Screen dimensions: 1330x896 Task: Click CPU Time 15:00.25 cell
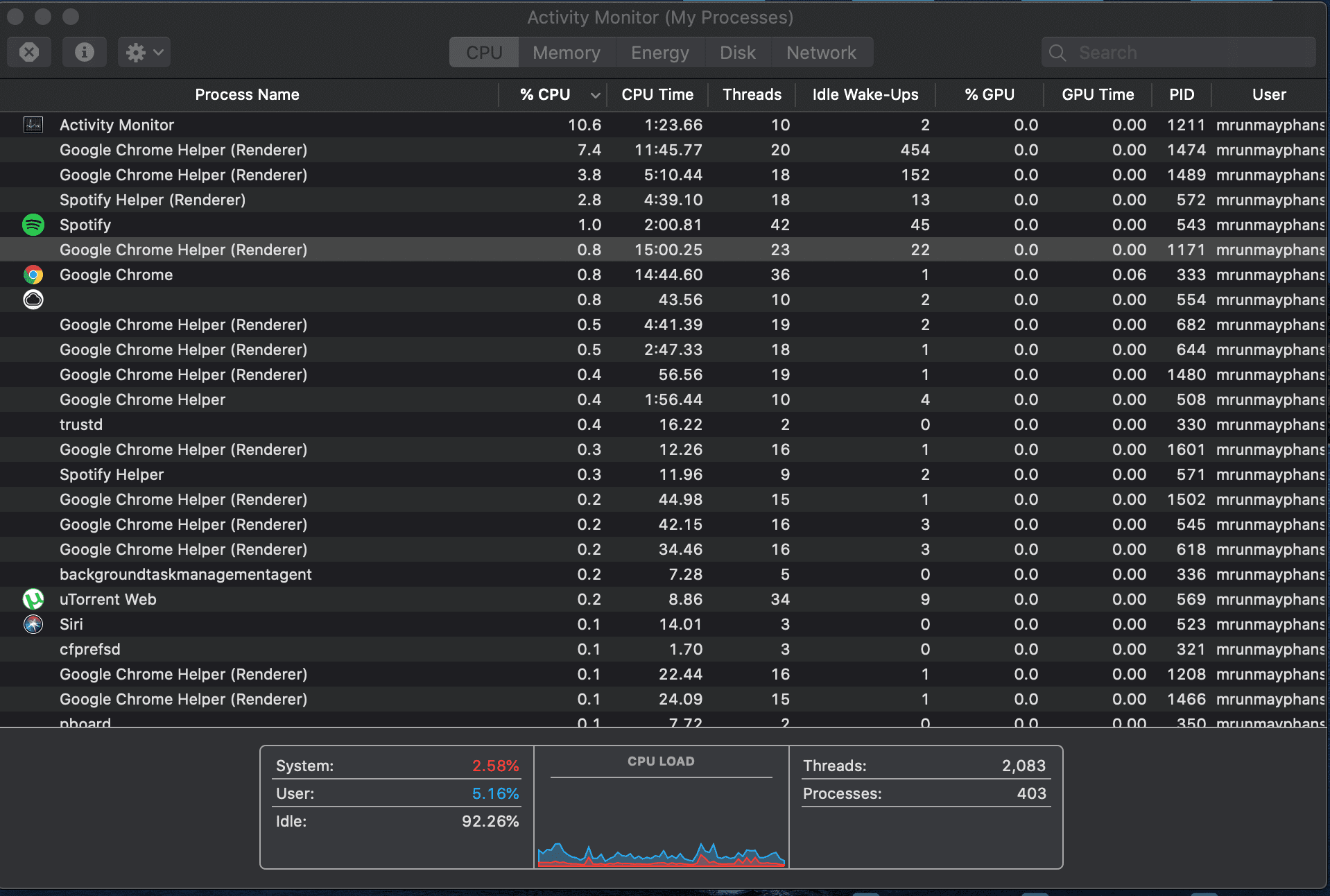(668, 250)
